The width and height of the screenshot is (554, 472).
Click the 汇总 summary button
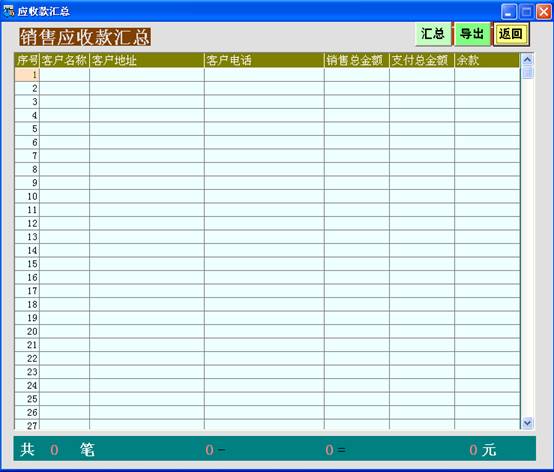tap(433, 34)
